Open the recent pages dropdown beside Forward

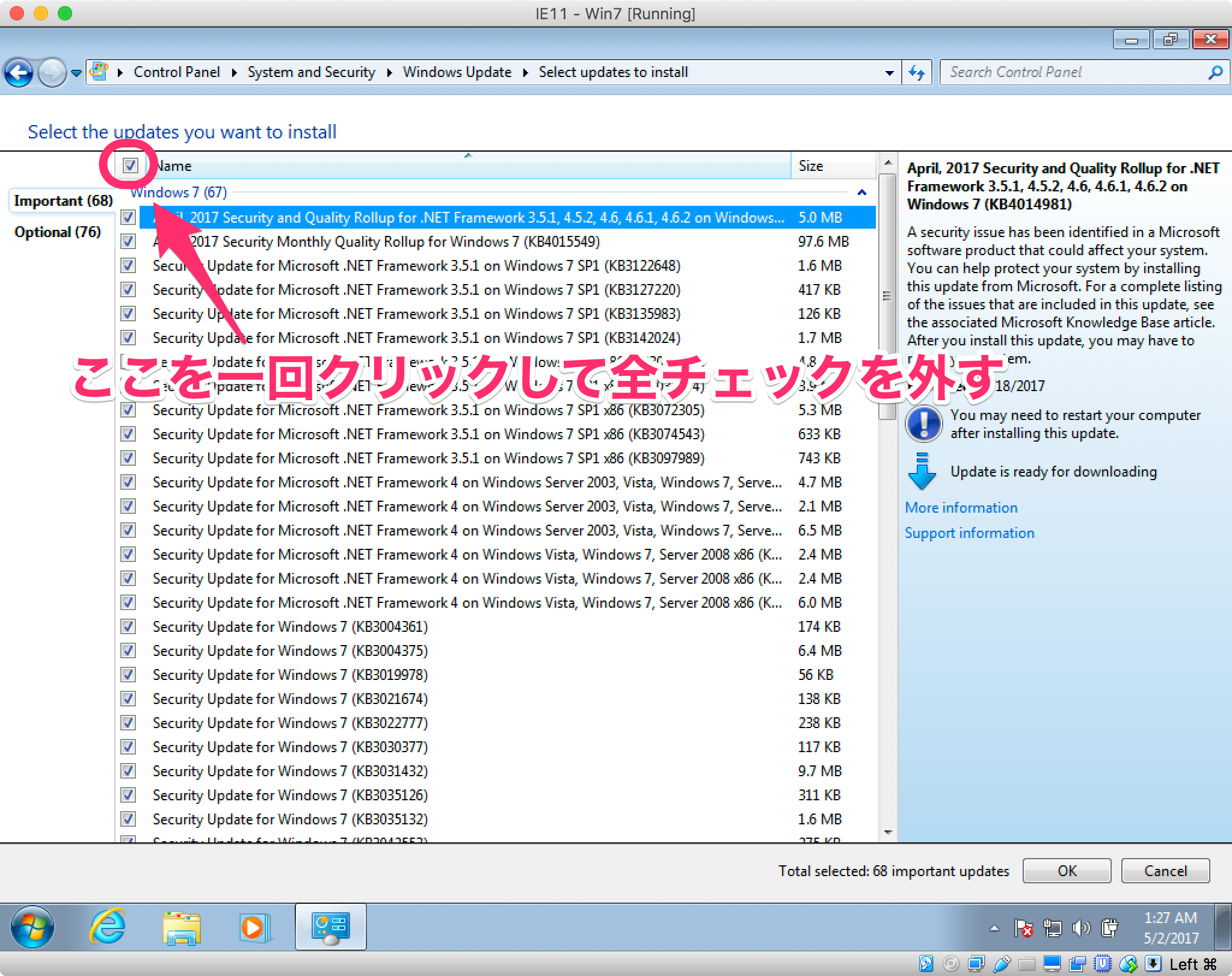[76, 73]
